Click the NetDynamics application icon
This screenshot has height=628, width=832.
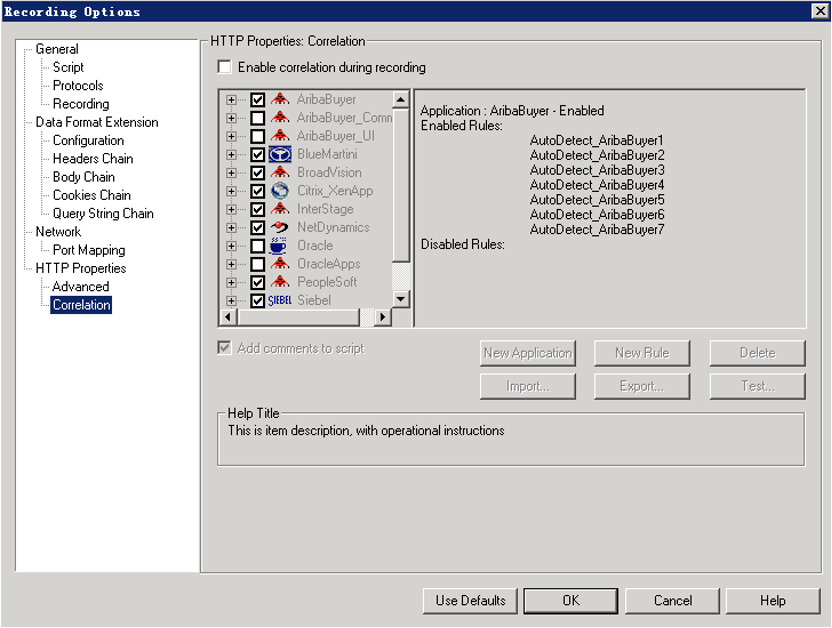(280, 227)
